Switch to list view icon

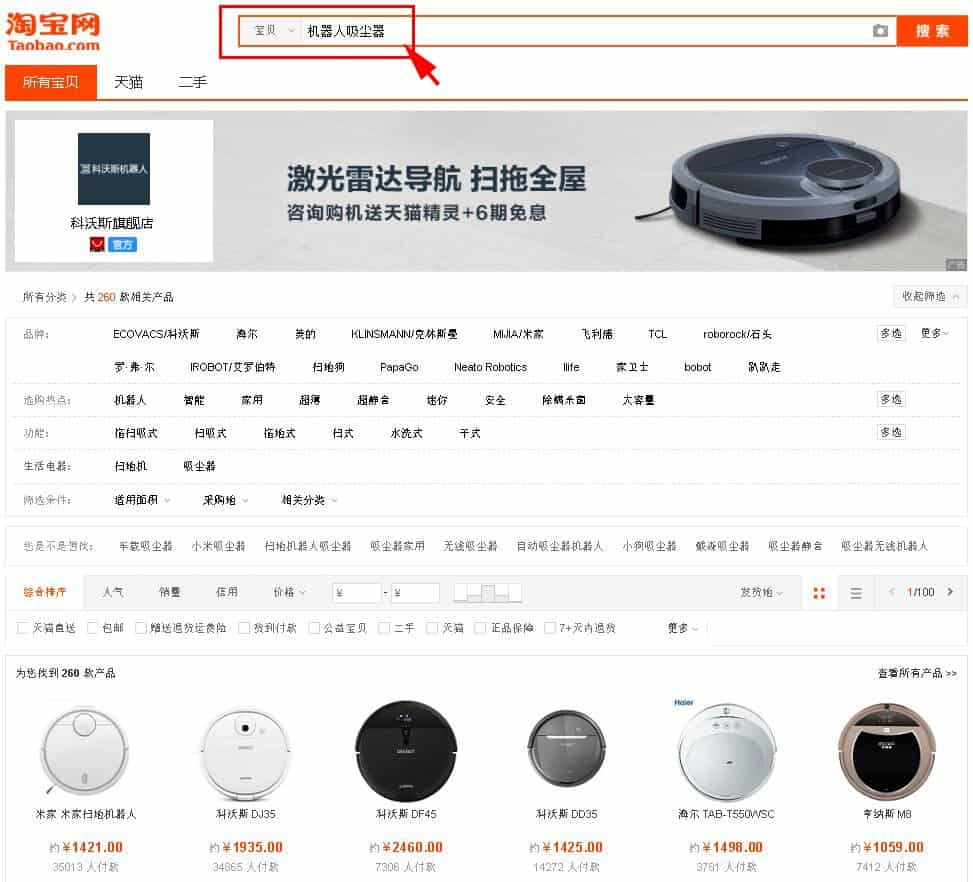pyautogui.click(x=856, y=593)
